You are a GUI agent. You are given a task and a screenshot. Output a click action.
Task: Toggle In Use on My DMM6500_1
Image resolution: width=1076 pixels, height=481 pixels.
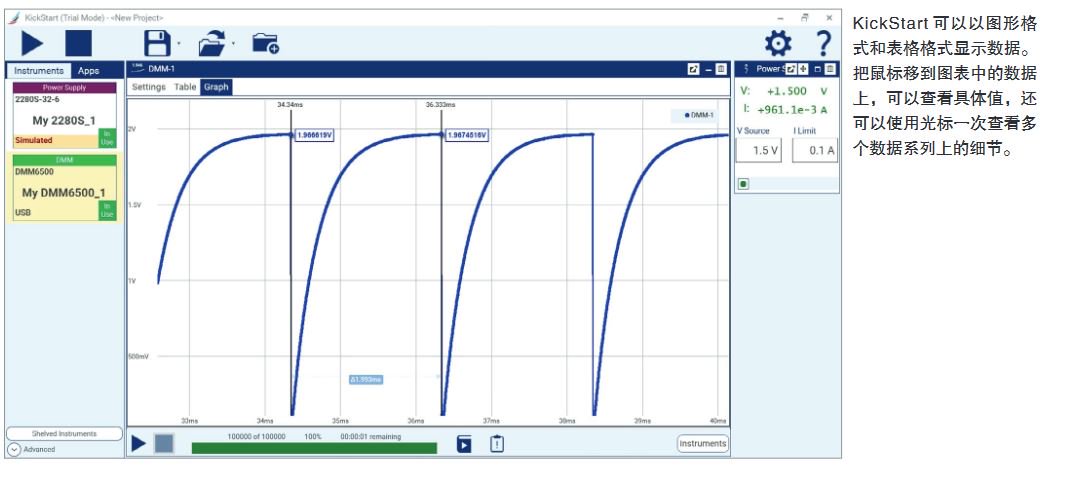point(108,210)
